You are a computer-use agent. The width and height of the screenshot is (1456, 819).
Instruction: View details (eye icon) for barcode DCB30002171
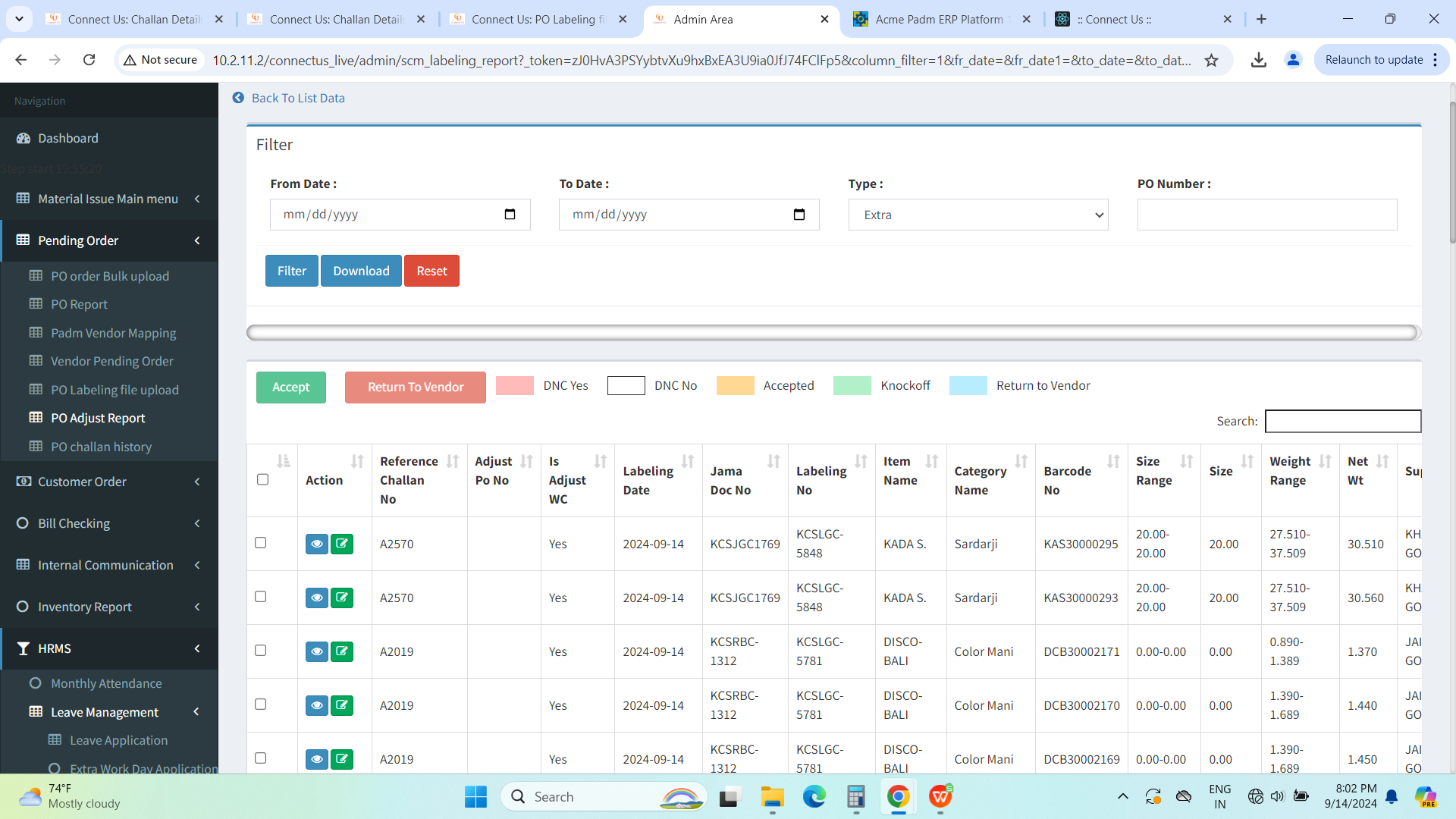pyautogui.click(x=317, y=651)
